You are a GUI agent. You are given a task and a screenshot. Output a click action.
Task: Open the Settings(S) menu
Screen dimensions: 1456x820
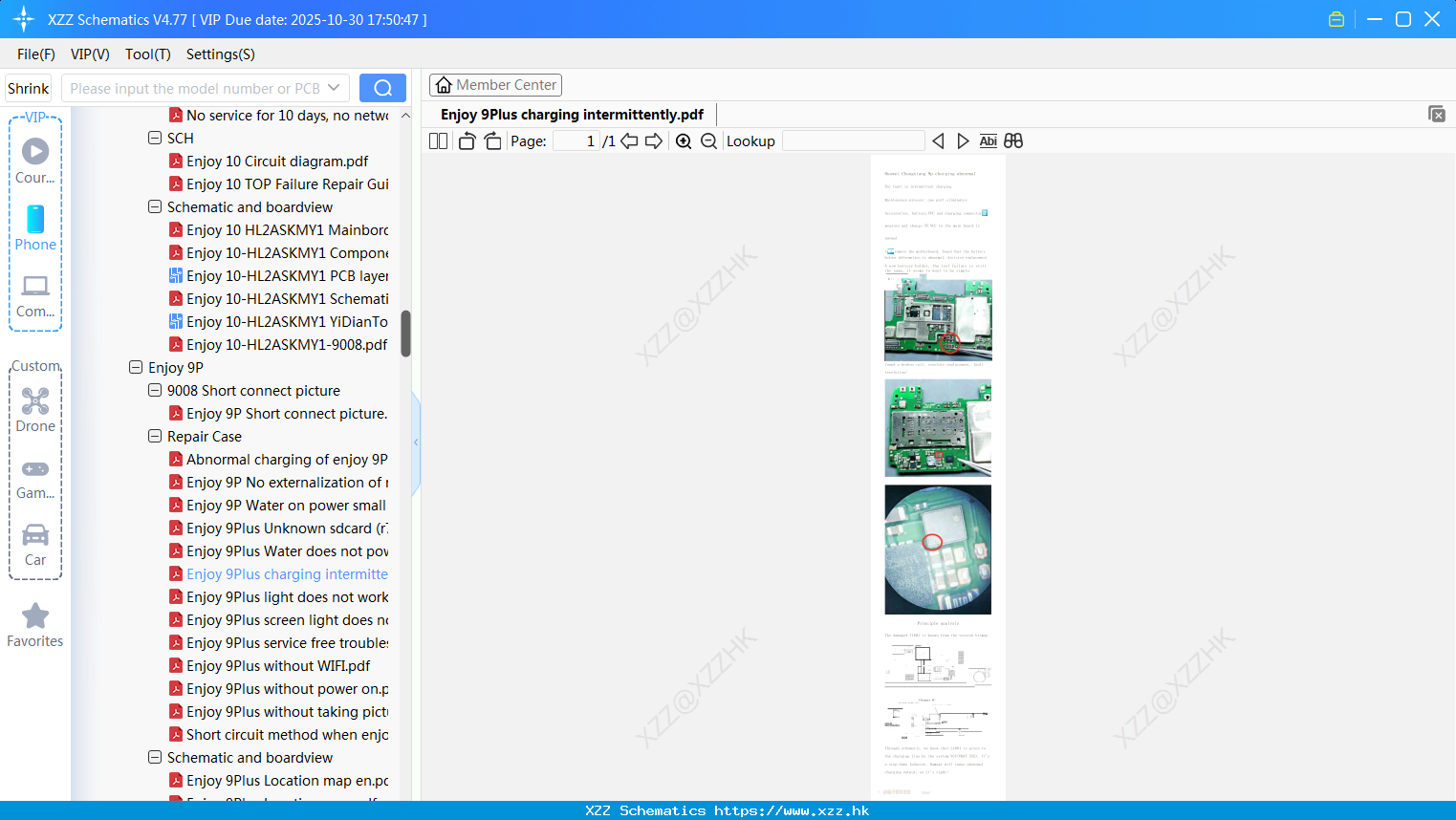point(221,54)
